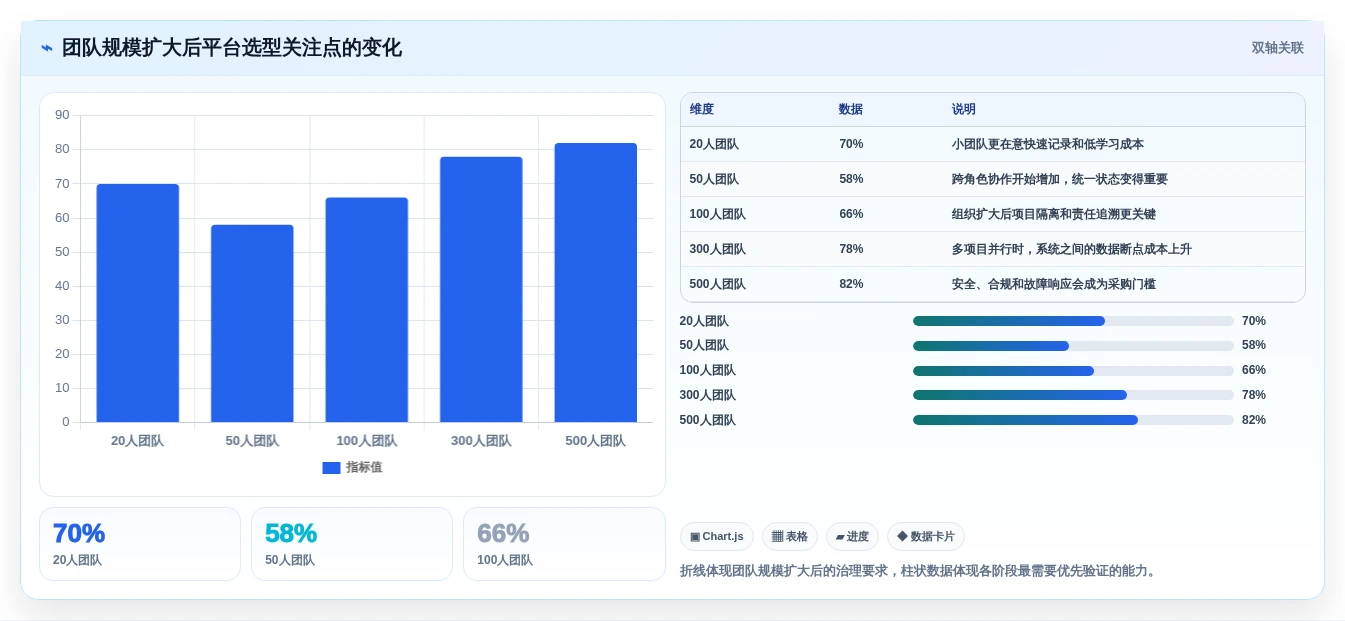Click the 维度 column header
The height and width of the screenshot is (621, 1345).
[702, 110]
